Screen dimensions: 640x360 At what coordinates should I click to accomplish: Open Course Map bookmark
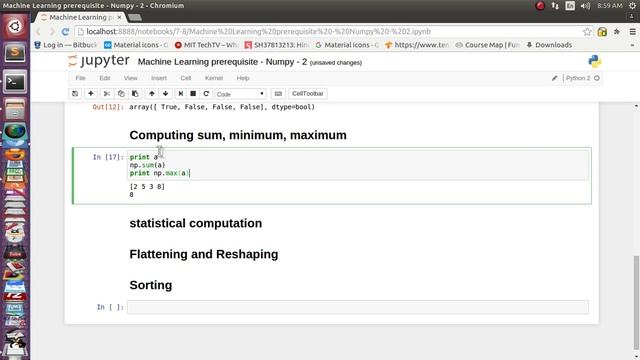[487, 45]
